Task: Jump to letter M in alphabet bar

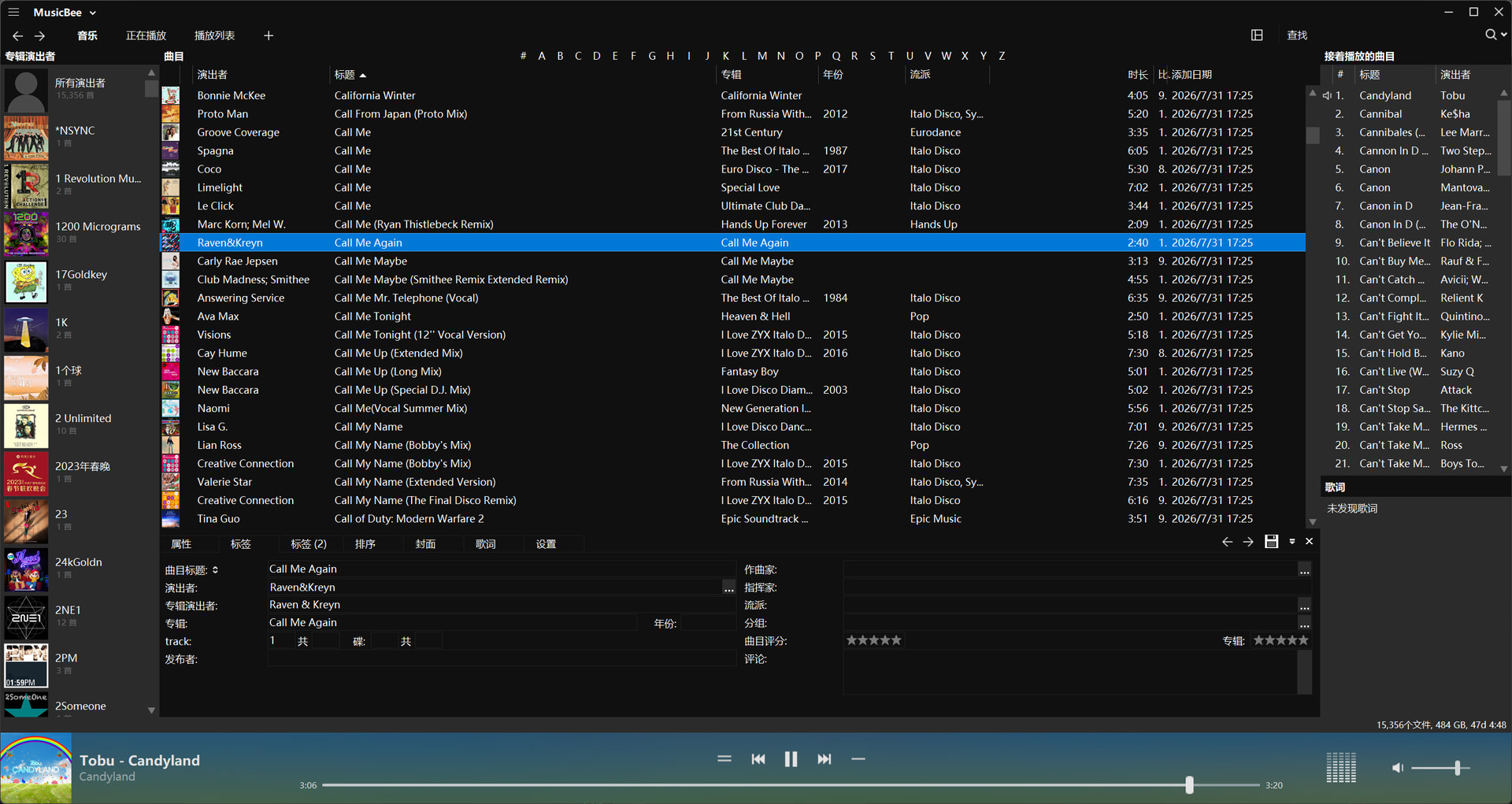Action: coord(762,56)
